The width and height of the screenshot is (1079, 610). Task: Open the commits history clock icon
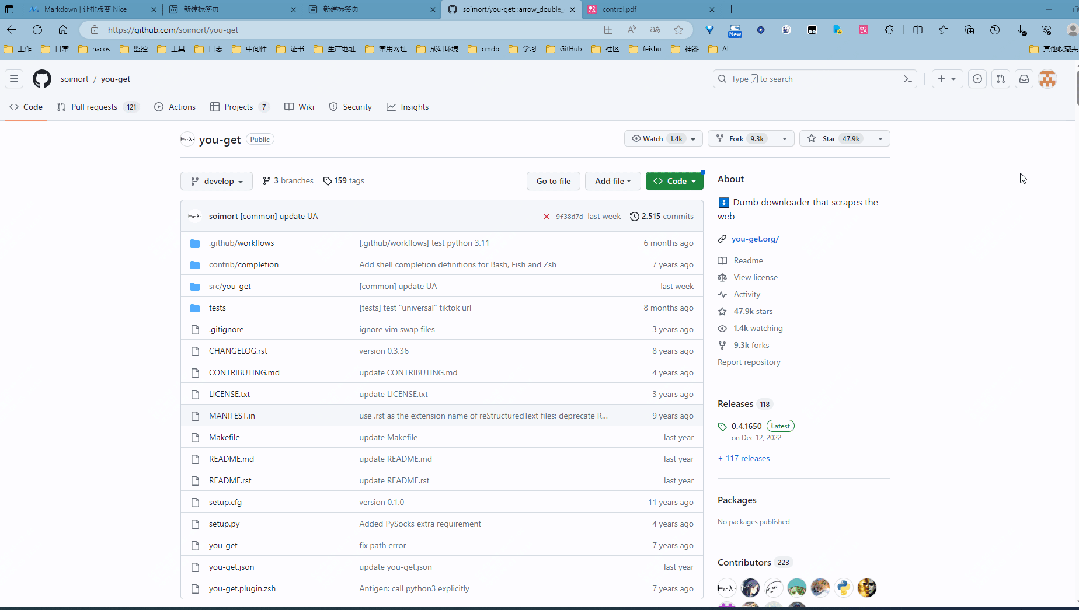coord(634,216)
